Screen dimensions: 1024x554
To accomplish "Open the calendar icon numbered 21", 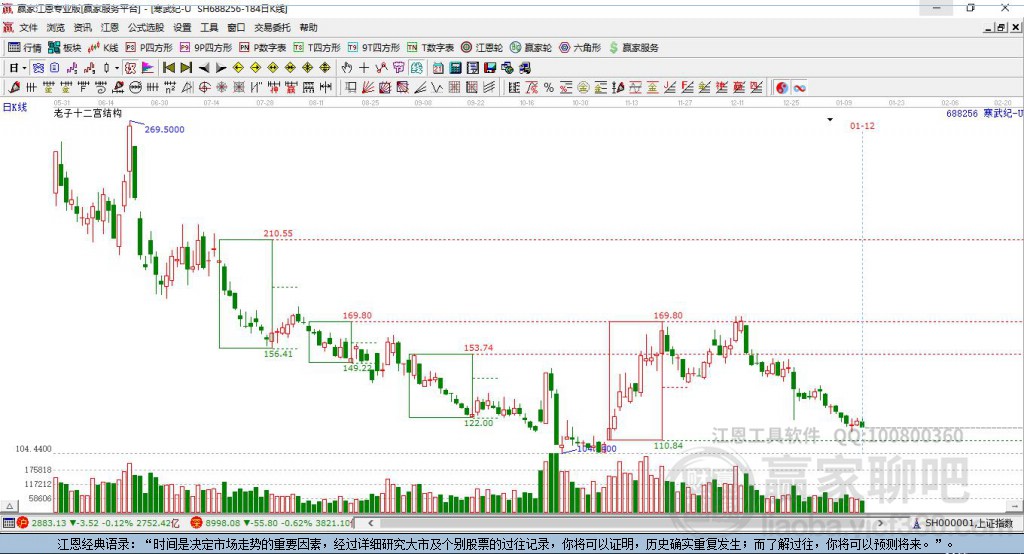I will (438, 68).
